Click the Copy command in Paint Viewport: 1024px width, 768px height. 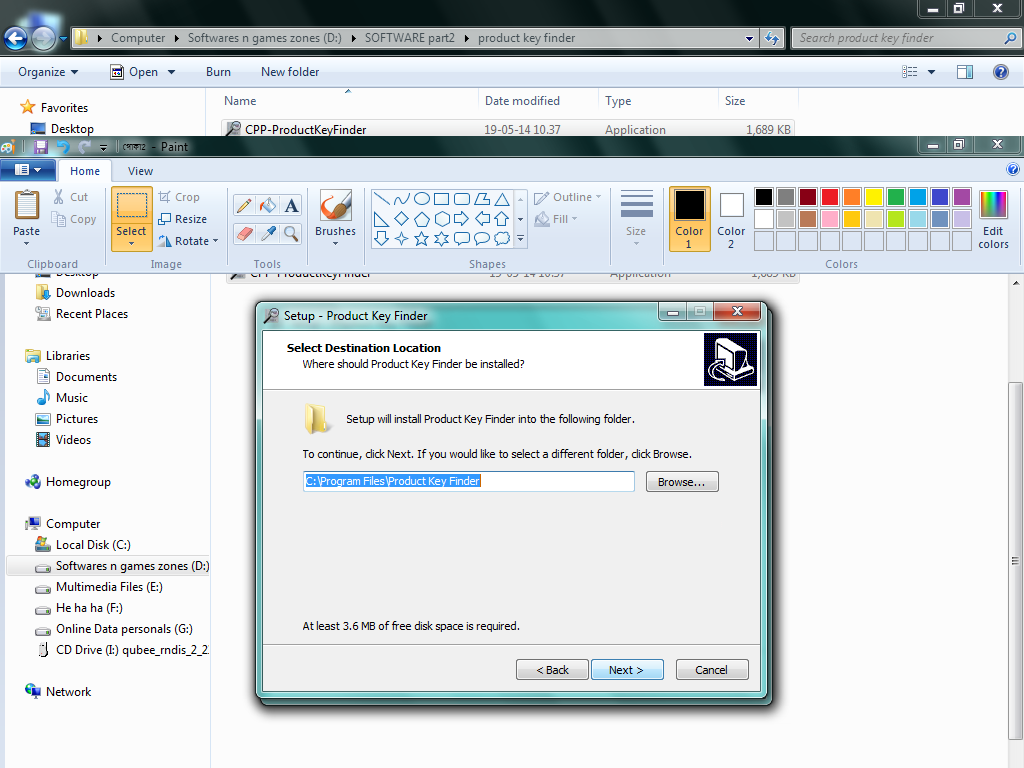(x=74, y=219)
